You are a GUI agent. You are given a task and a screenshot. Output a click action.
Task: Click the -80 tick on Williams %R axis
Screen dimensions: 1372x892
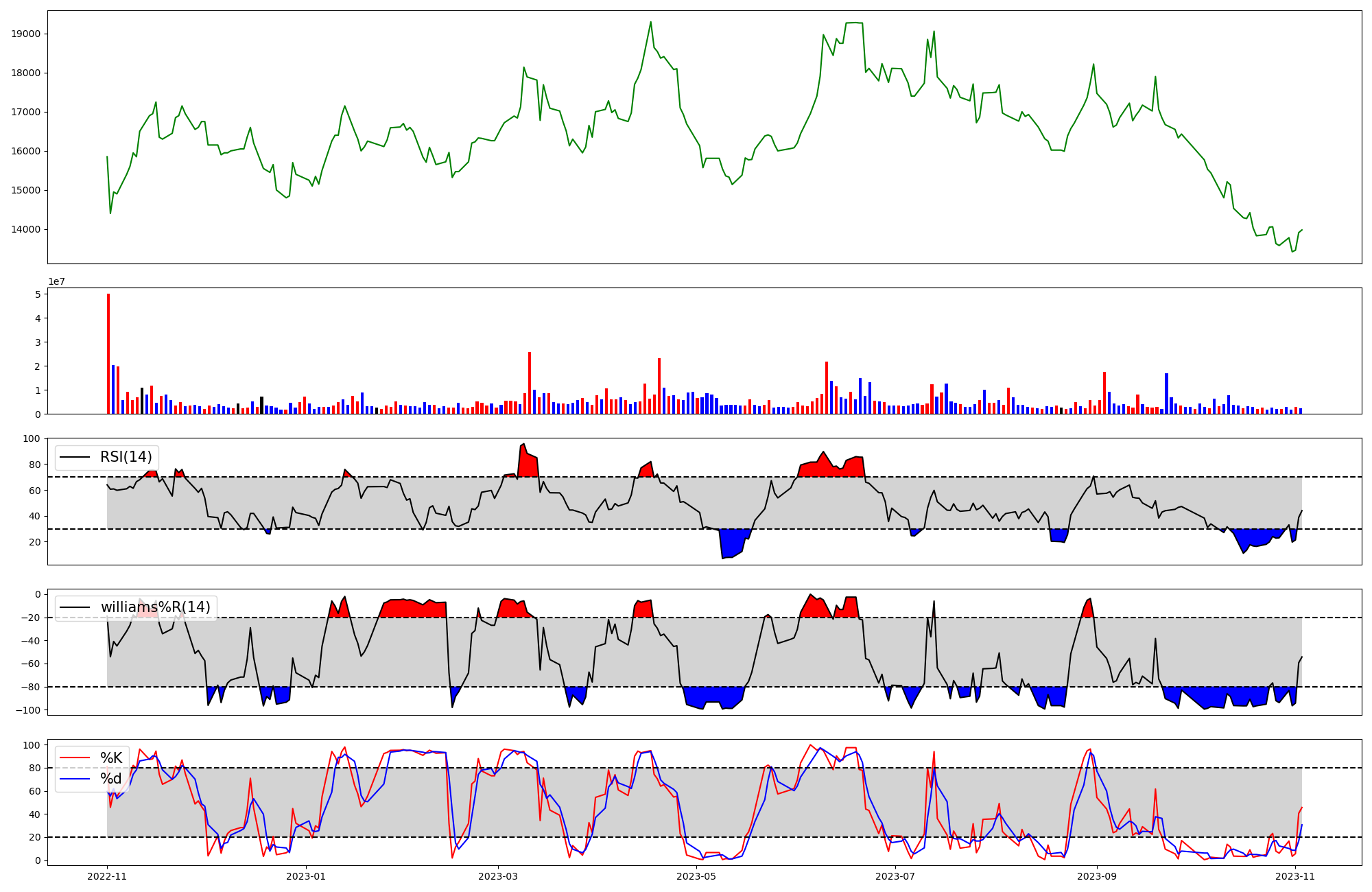click(x=31, y=687)
